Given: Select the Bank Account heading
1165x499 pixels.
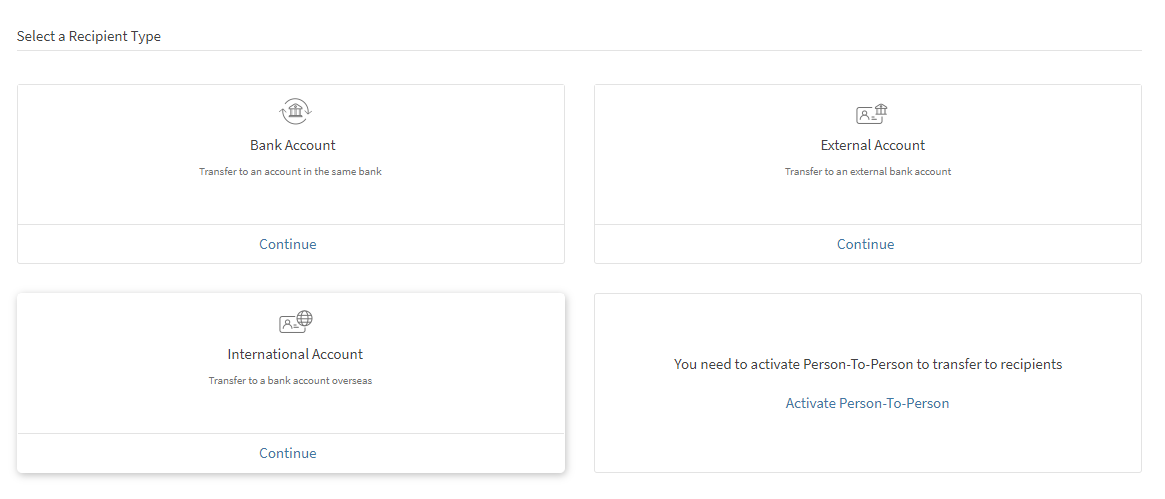Looking at the screenshot, I should (x=293, y=145).
